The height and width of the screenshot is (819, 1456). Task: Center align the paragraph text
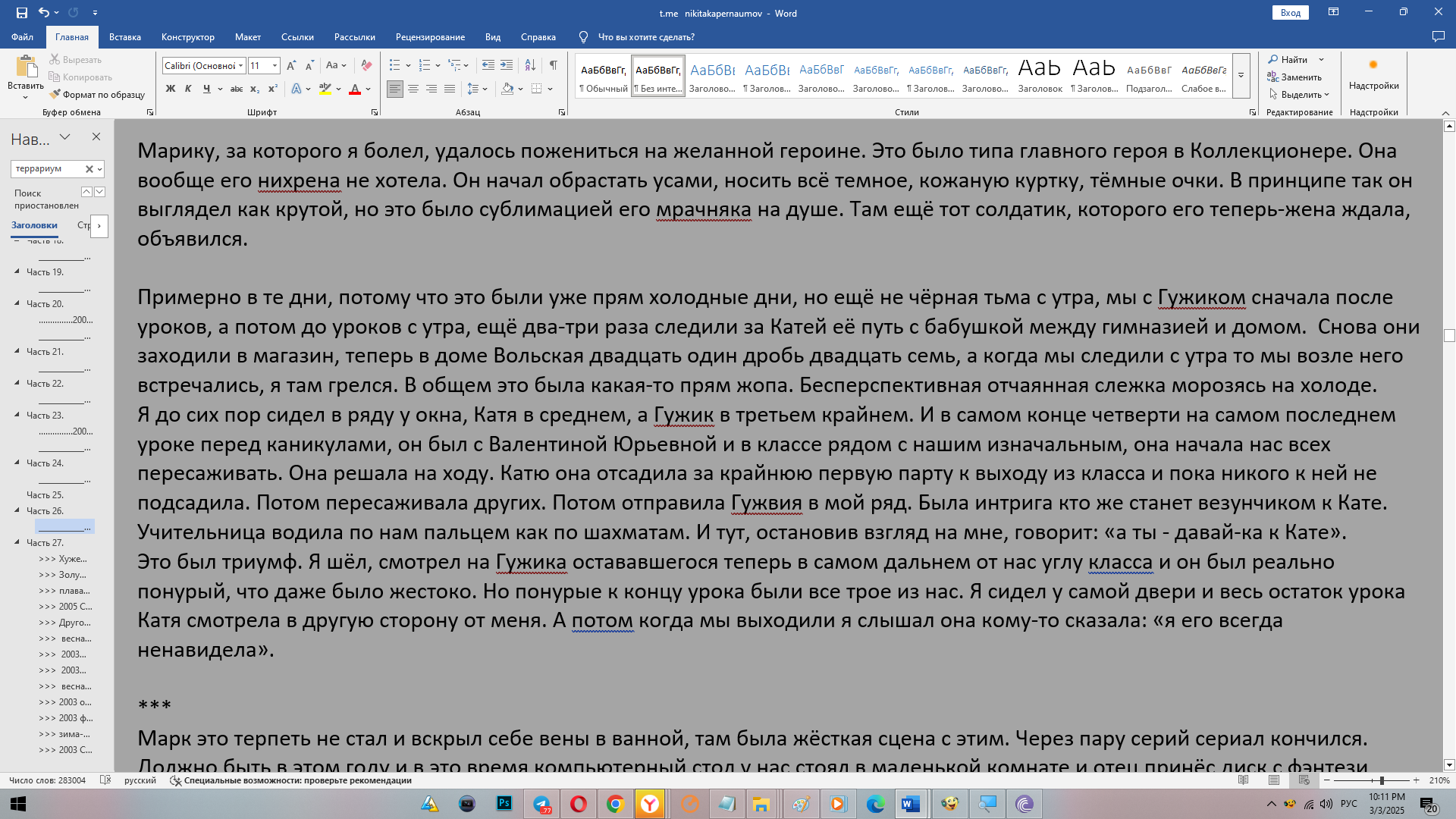coord(413,89)
